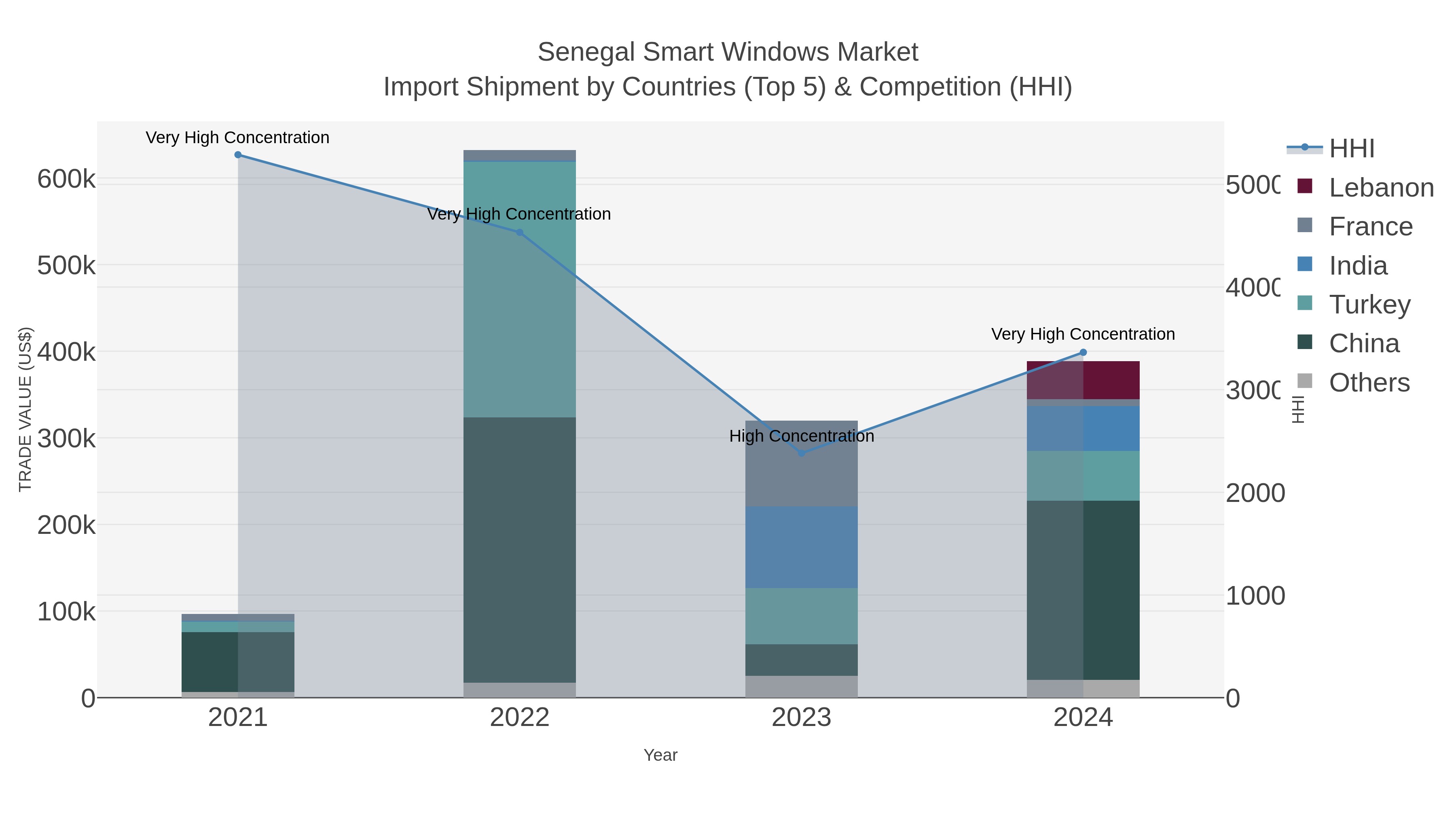
Task: Click the 2021 HHI data point marker
Action: [238, 155]
